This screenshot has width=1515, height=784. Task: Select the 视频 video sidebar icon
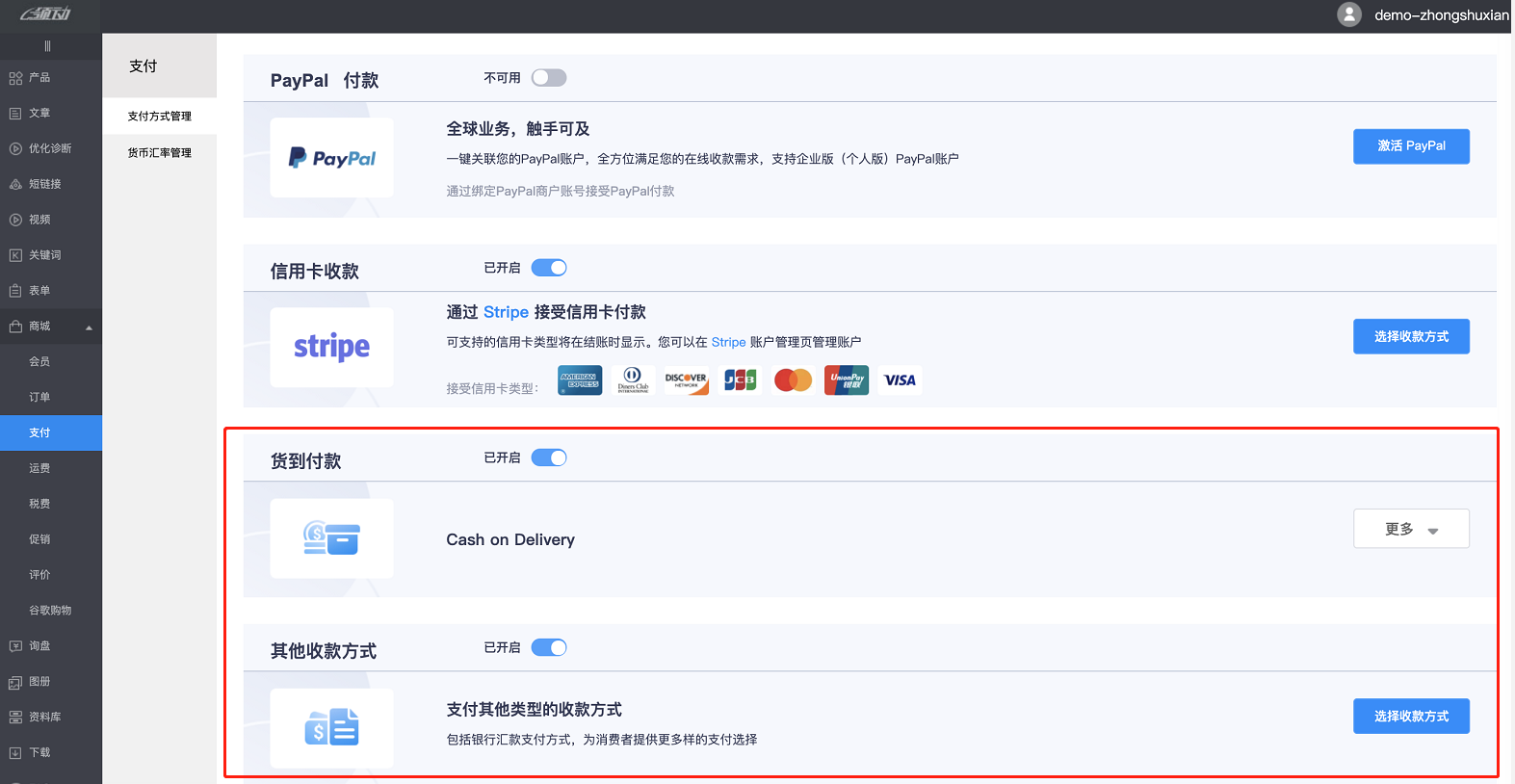(x=15, y=220)
